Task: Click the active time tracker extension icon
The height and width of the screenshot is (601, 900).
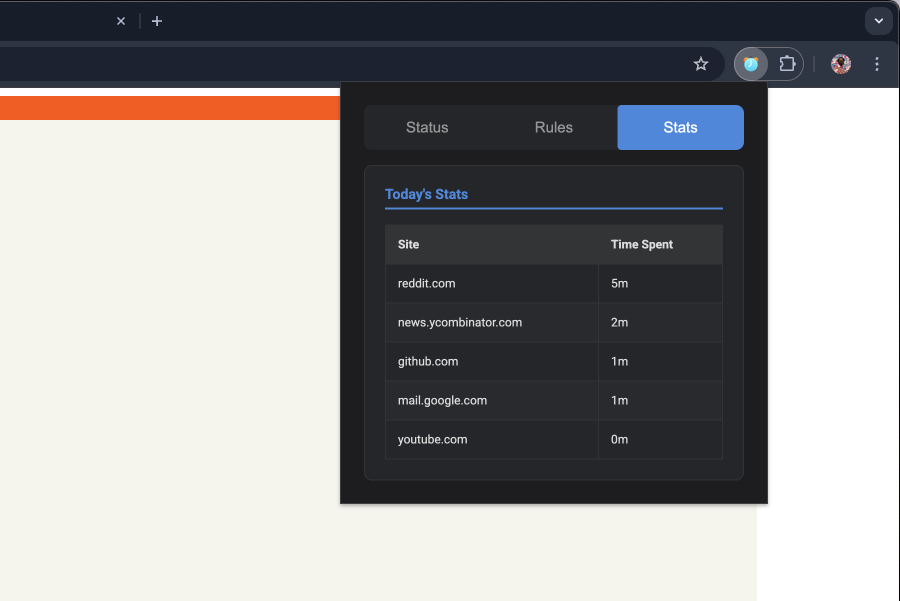Action: point(751,64)
